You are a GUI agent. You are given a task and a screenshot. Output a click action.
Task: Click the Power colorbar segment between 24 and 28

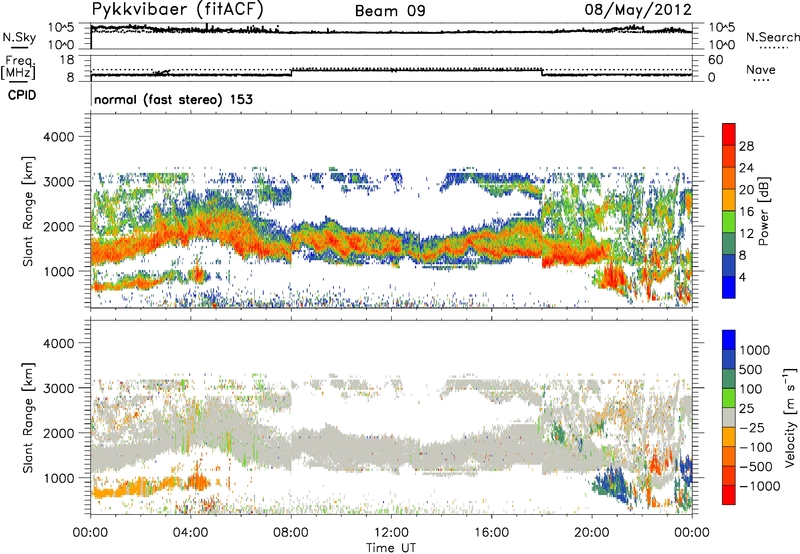click(729, 156)
